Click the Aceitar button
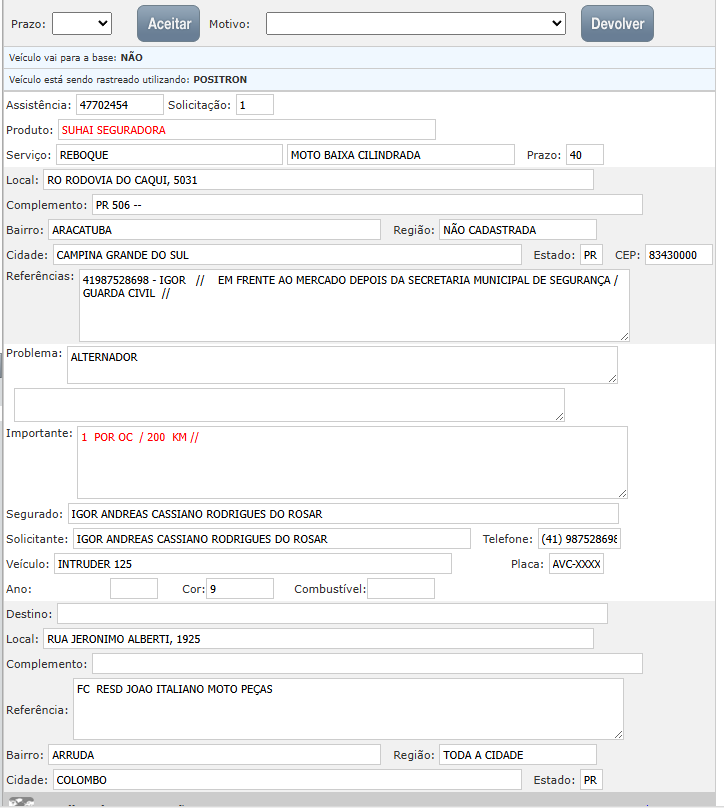Screen dimensions: 724x808 point(168,23)
